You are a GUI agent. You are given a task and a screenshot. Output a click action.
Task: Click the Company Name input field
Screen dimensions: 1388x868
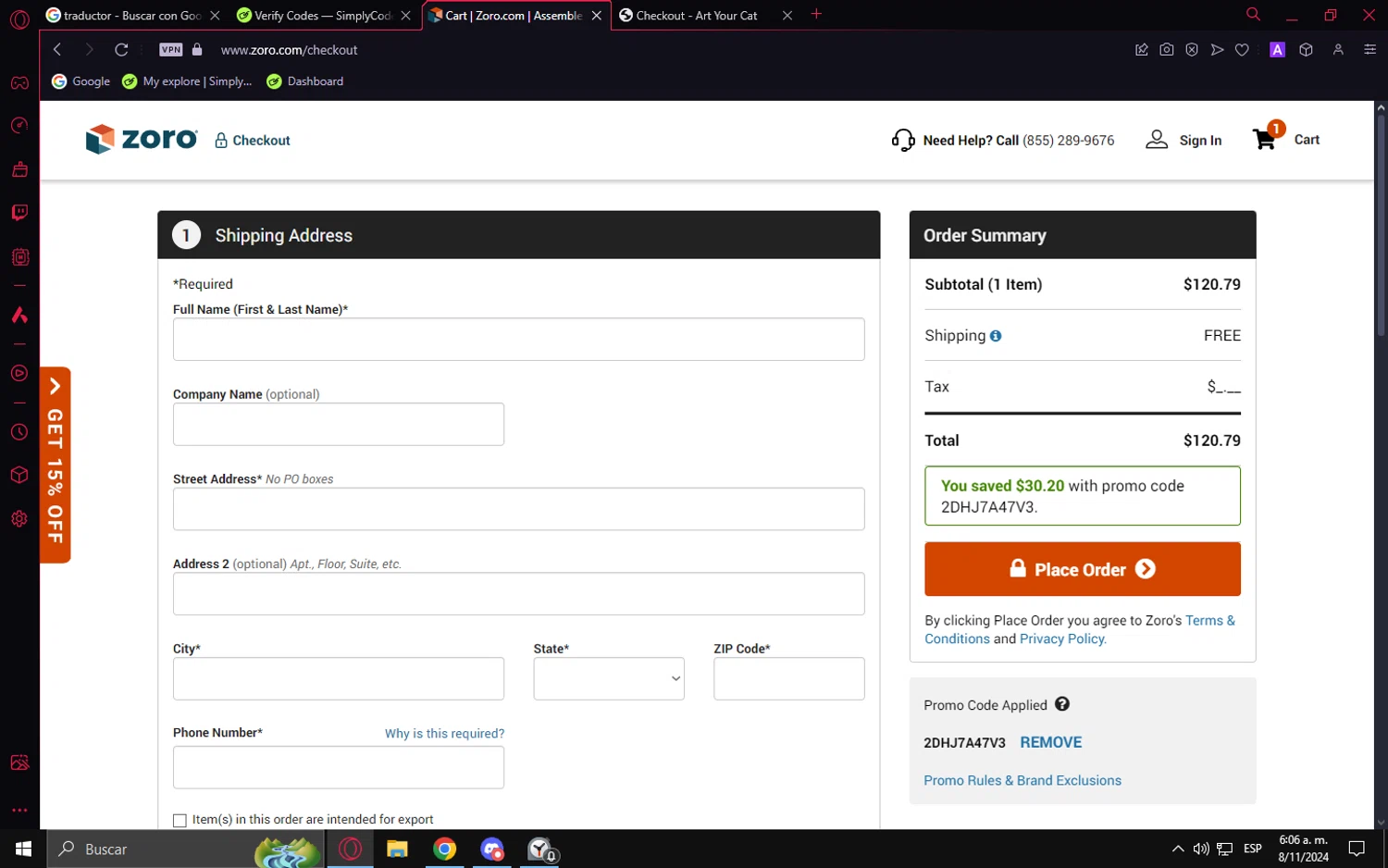[x=339, y=424]
